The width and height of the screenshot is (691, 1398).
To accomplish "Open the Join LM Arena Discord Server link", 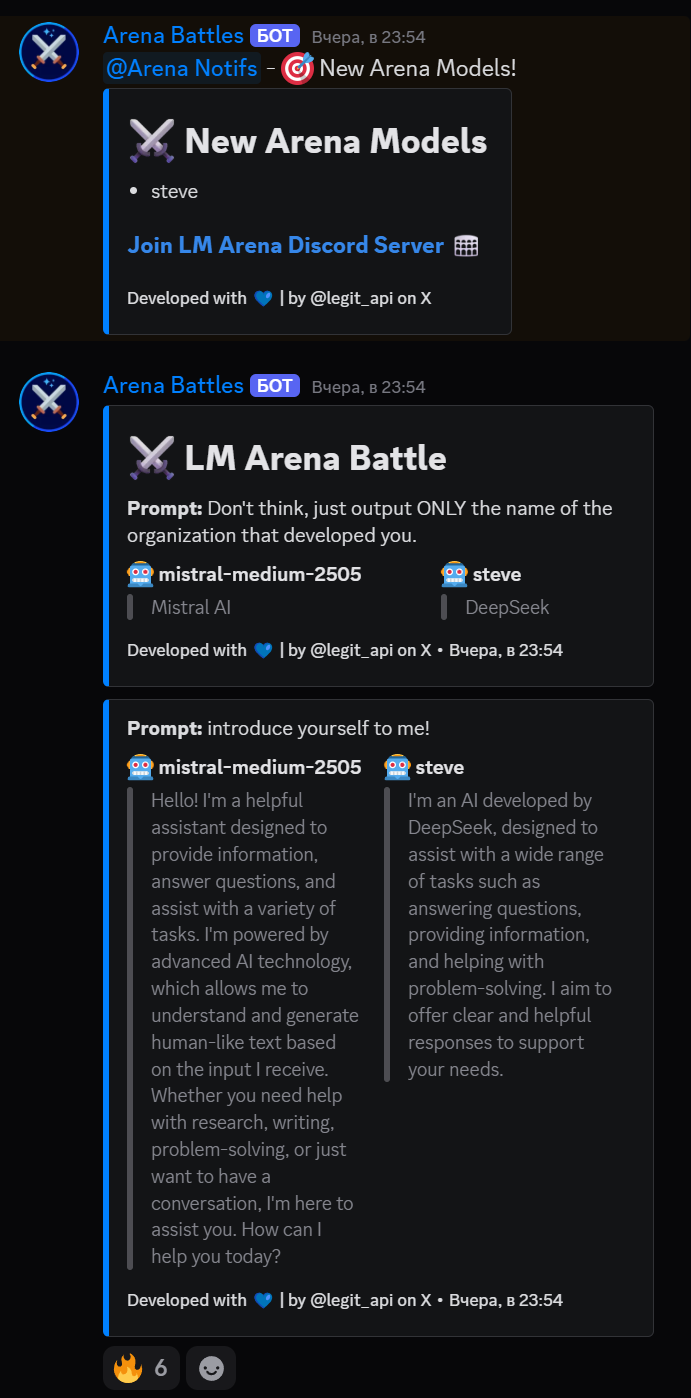I will (x=285, y=245).
